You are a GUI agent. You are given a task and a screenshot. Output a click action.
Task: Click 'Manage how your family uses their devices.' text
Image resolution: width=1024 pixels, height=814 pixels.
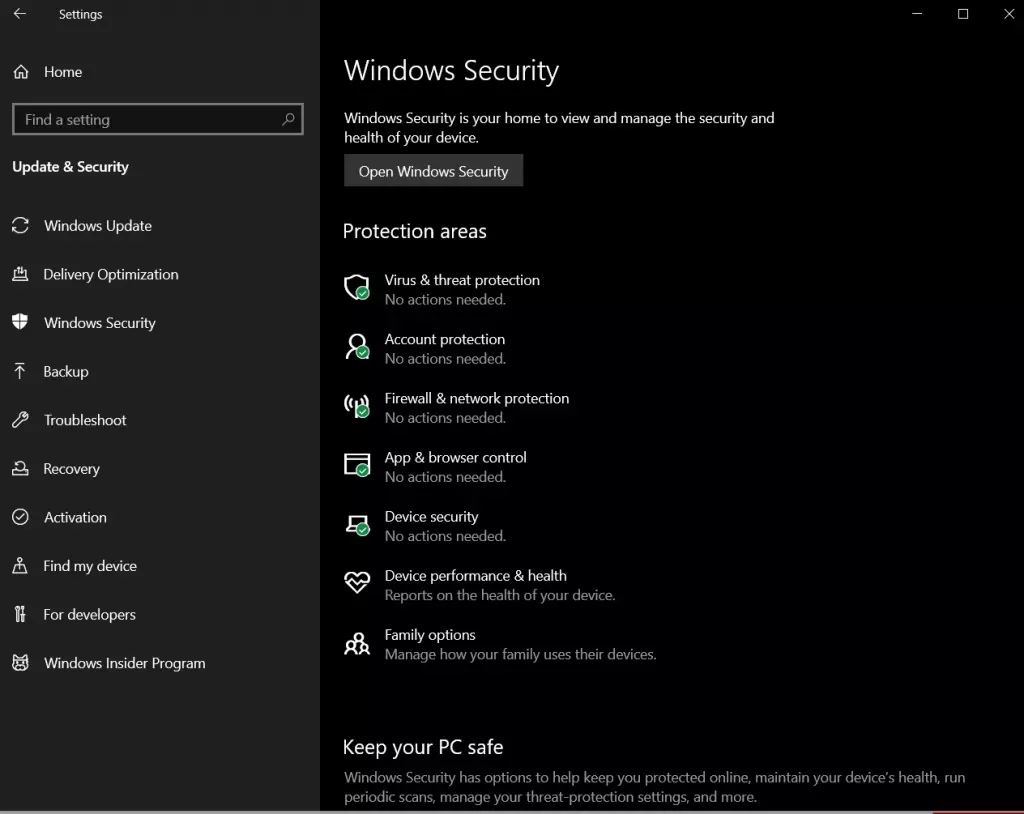click(x=520, y=654)
